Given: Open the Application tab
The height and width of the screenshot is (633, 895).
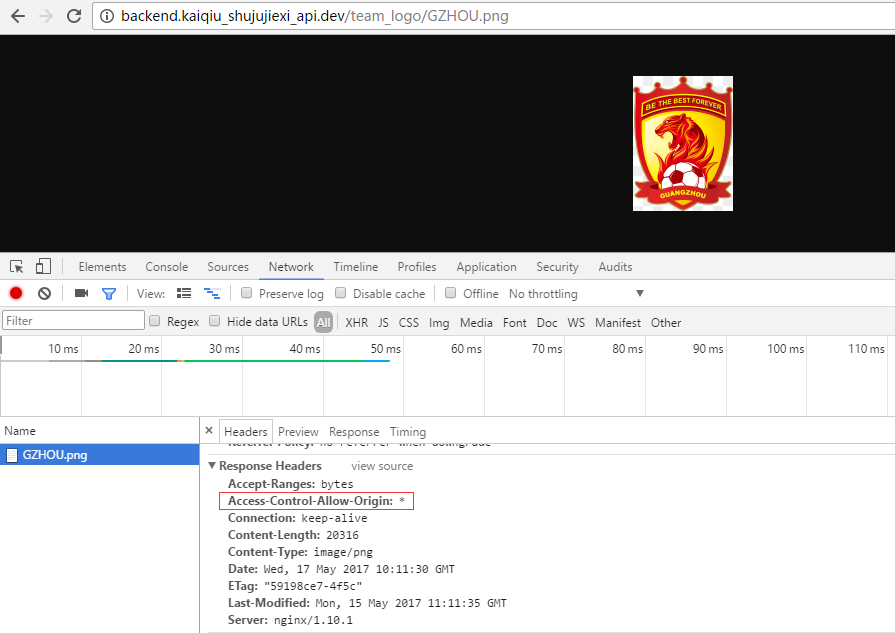Looking at the screenshot, I should [486, 267].
